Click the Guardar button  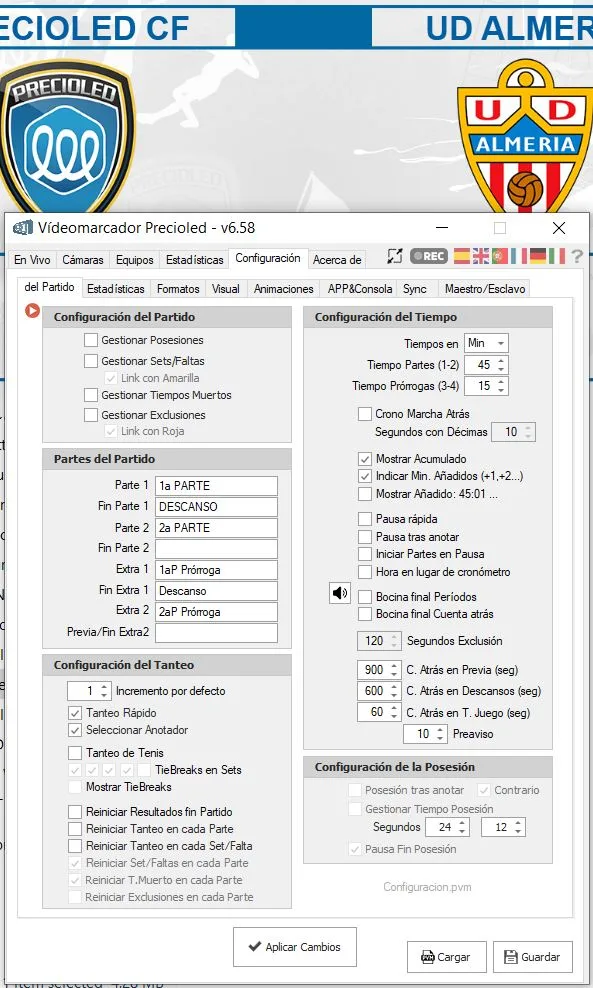point(533,957)
